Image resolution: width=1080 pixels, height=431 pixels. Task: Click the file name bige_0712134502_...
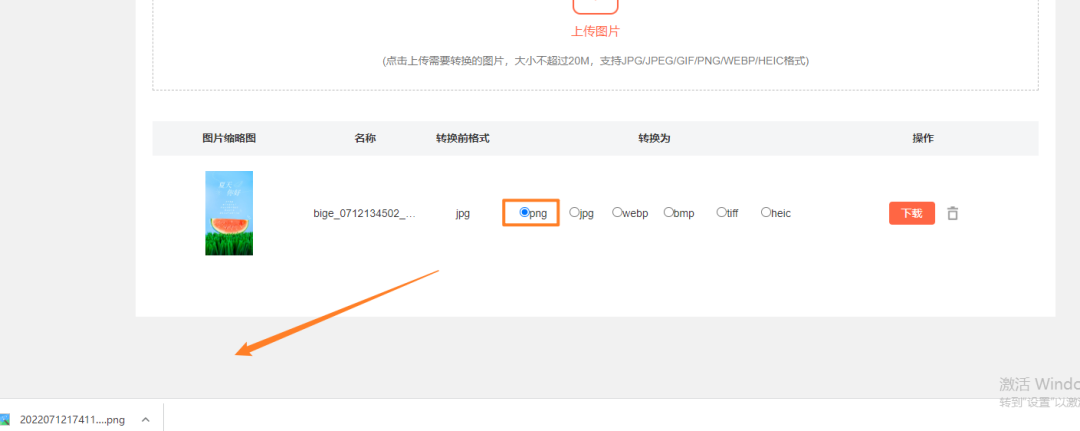click(364, 213)
